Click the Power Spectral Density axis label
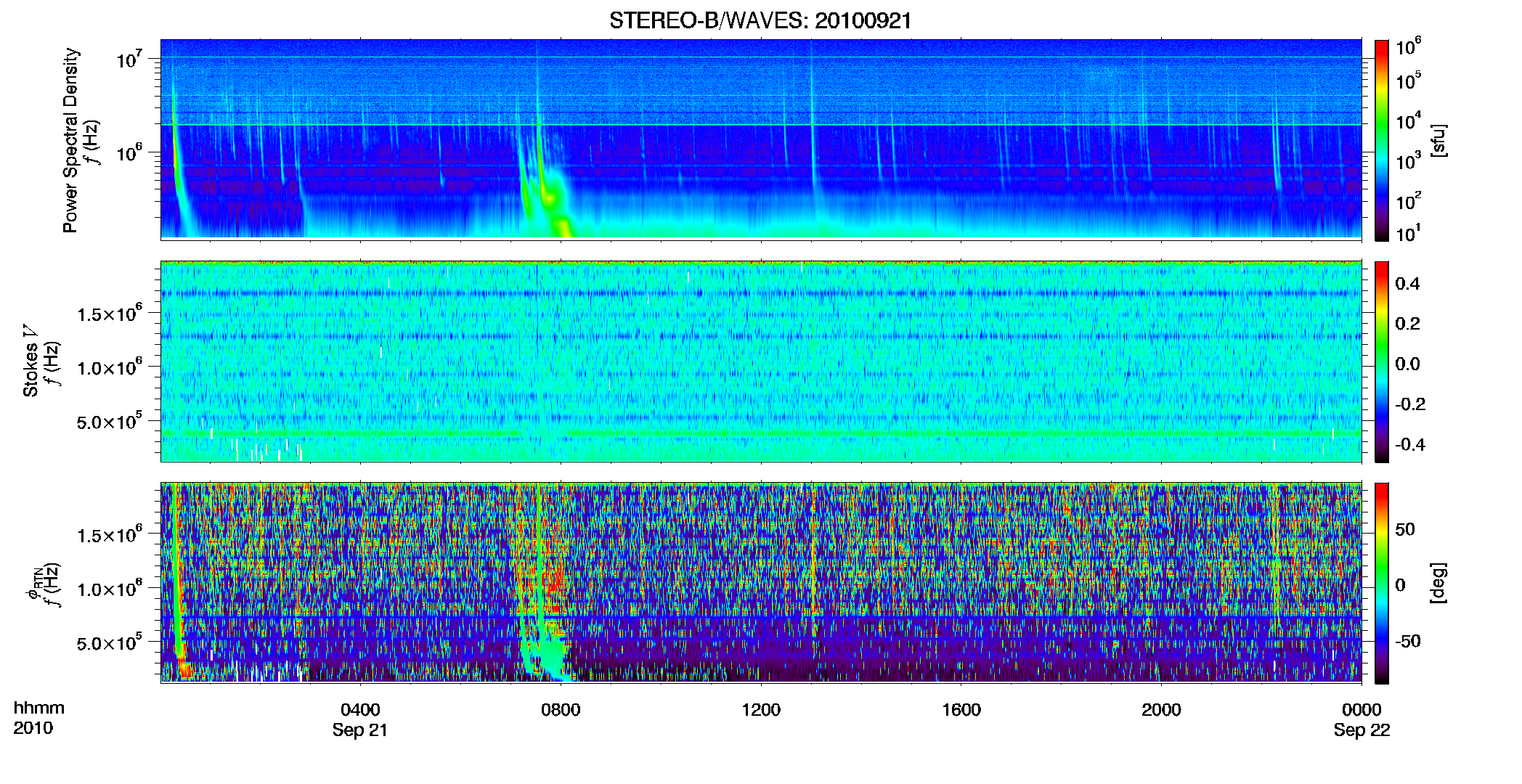The width and height of the screenshot is (1522, 784). tap(70, 140)
